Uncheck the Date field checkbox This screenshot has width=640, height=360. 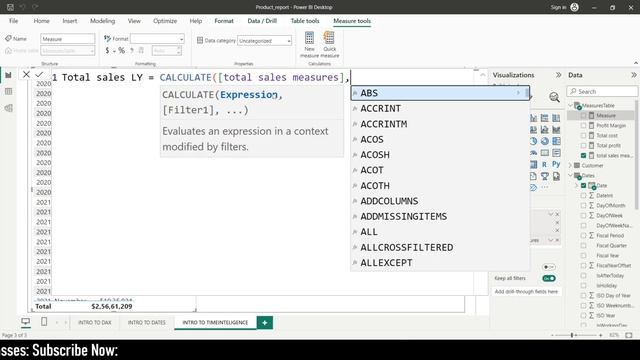click(x=583, y=185)
